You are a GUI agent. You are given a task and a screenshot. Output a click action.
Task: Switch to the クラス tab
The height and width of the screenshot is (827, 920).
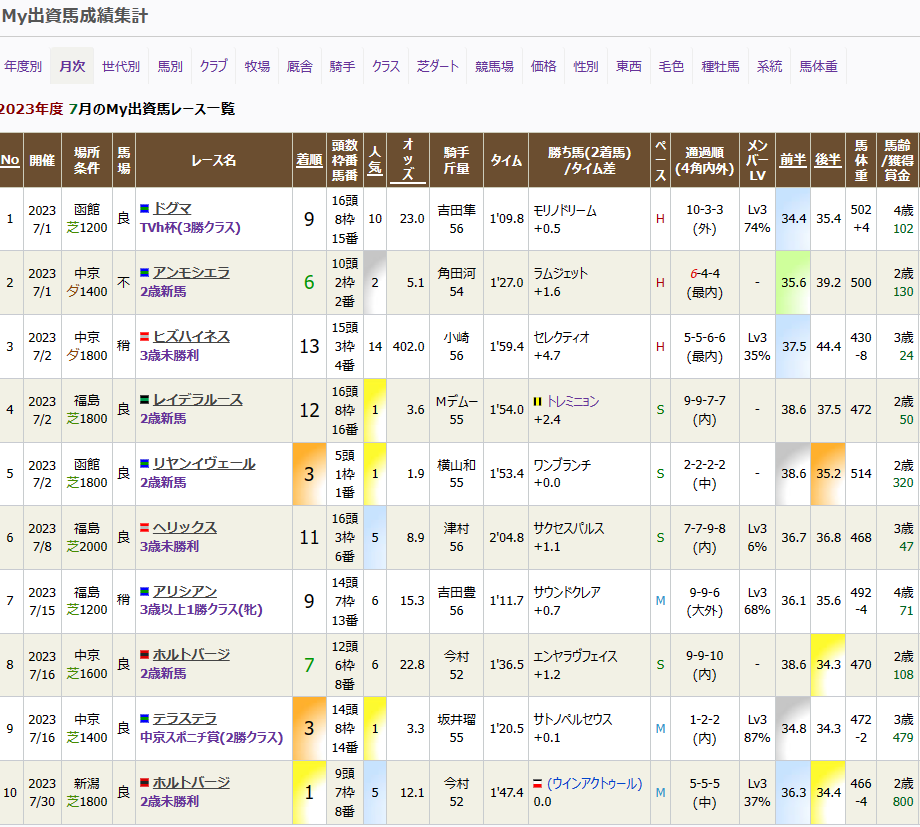(x=385, y=66)
